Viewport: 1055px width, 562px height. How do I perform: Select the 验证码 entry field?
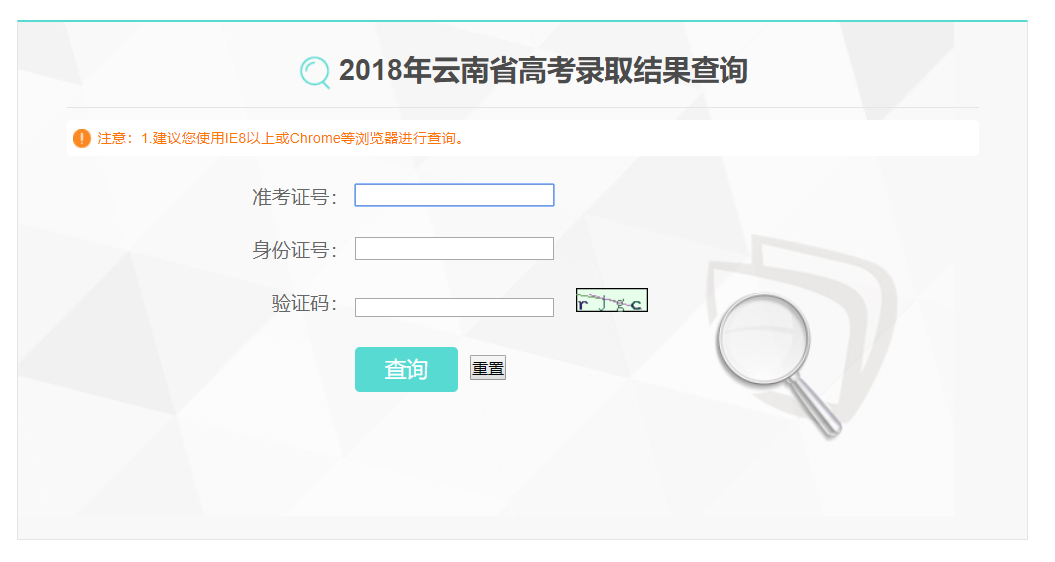click(454, 307)
